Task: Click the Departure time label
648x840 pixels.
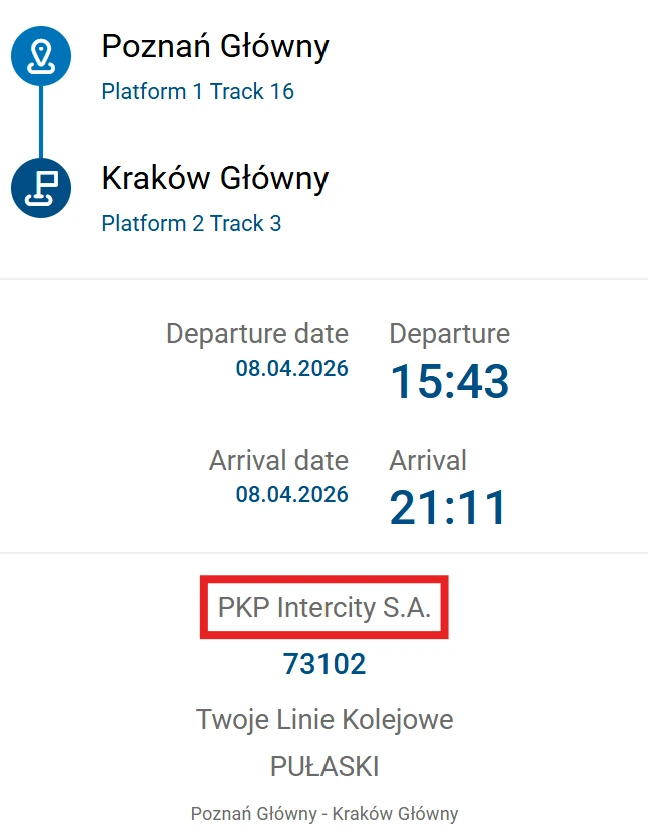Action: (x=449, y=334)
